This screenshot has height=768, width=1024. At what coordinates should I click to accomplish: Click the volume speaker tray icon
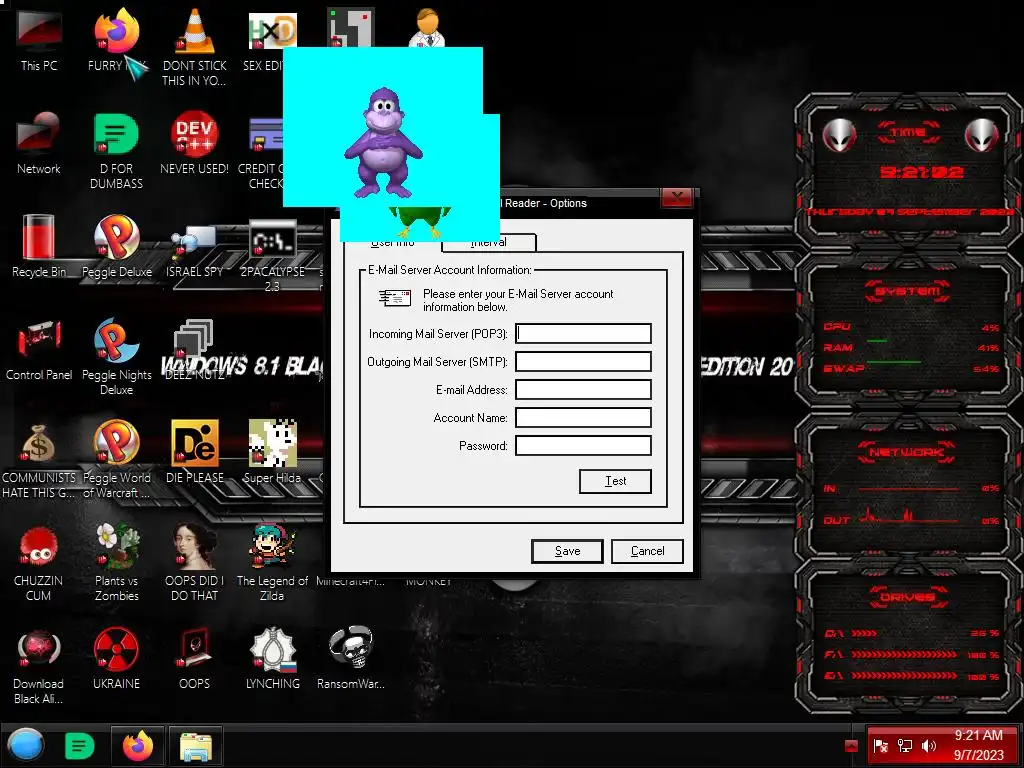[928, 746]
